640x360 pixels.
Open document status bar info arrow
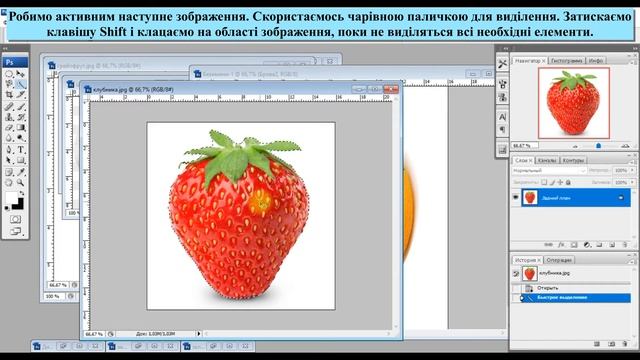tap(199, 333)
